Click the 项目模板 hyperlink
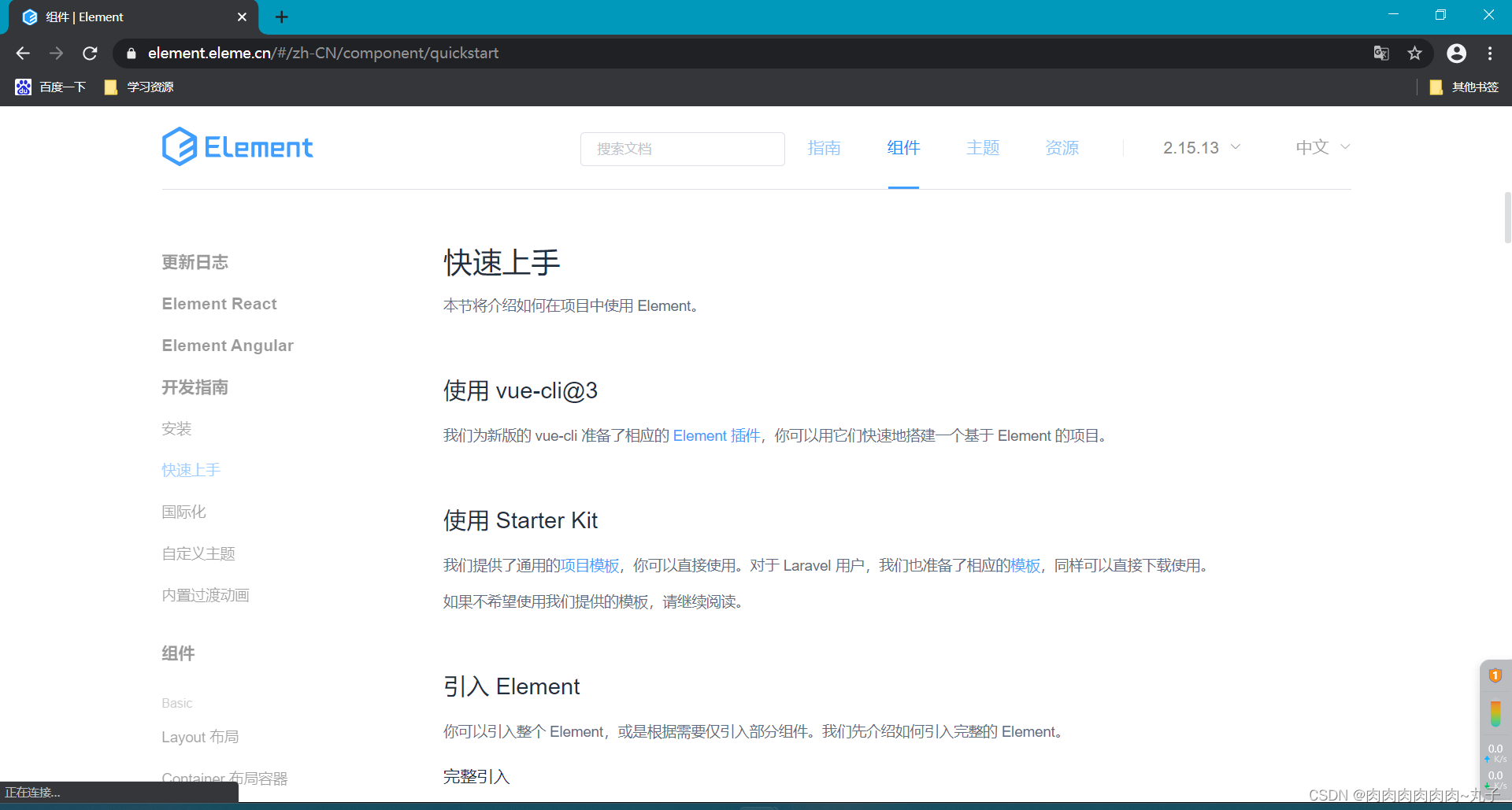The height and width of the screenshot is (810, 1512). coord(589,565)
